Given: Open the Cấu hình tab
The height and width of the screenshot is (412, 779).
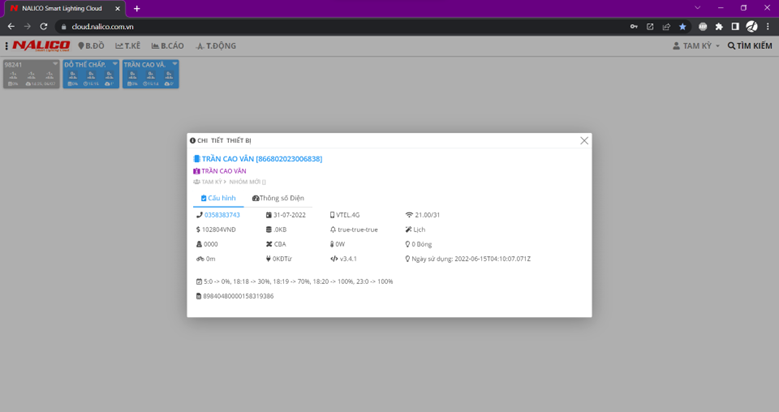Looking at the screenshot, I should [x=218, y=198].
